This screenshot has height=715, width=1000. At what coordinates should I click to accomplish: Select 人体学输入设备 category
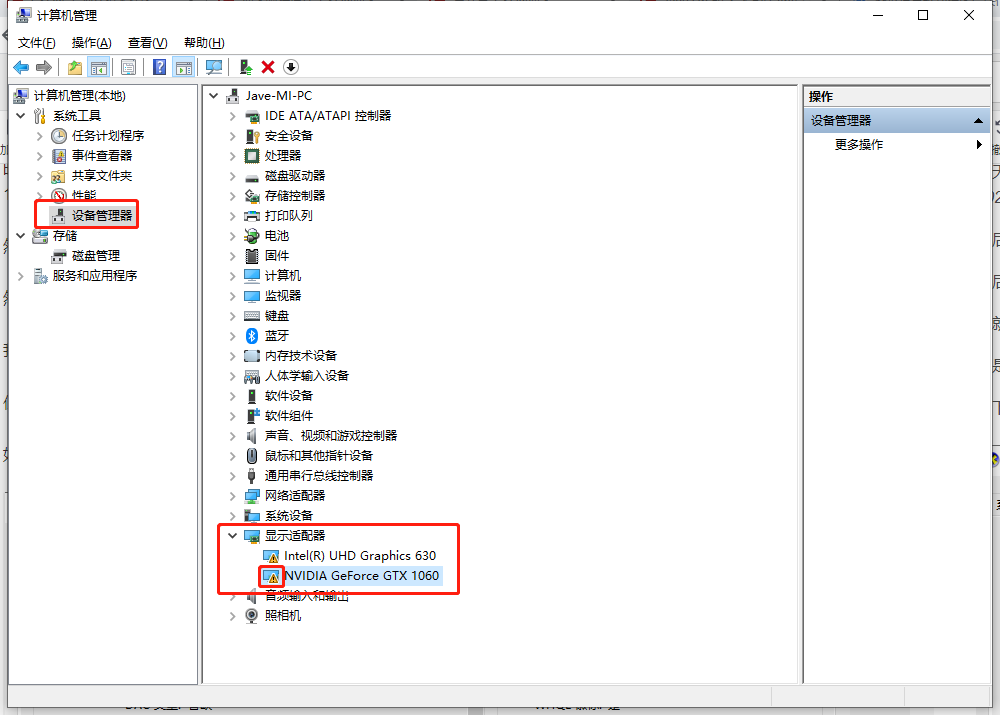click(x=307, y=376)
